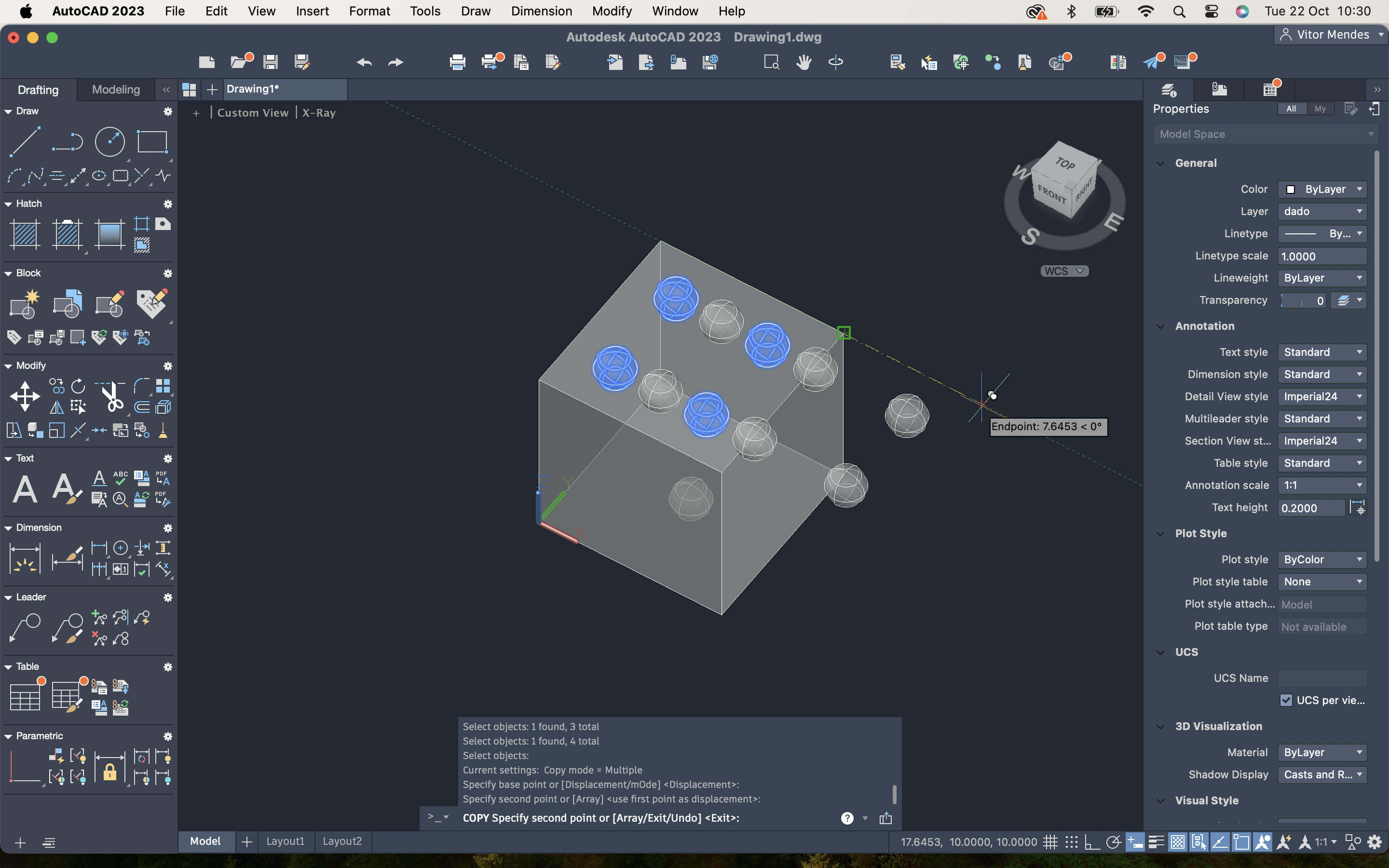Click TOP face of the ViewCube
Image resolution: width=1389 pixels, height=868 pixels.
click(1066, 163)
